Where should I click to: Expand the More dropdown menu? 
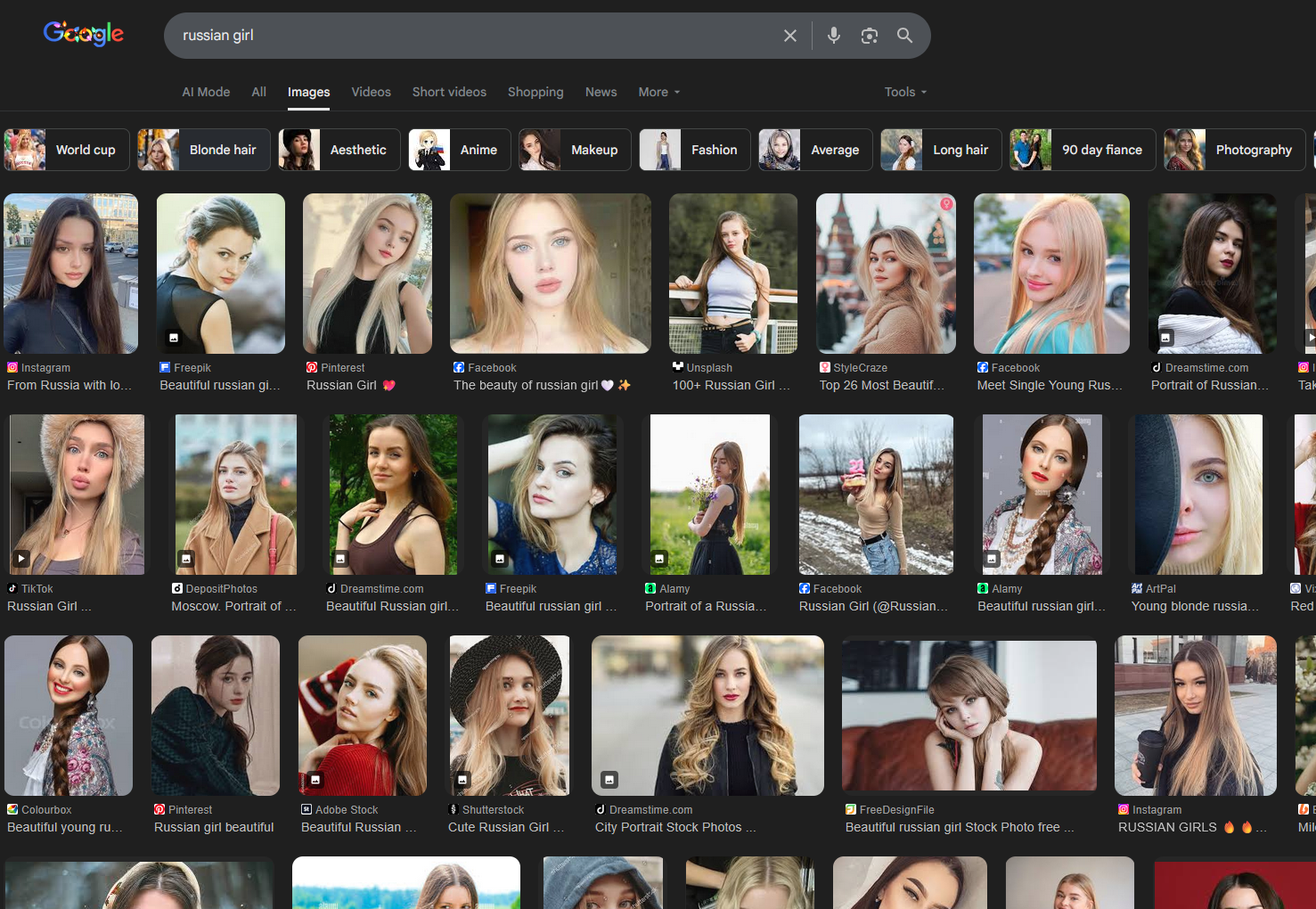coord(659,92)
